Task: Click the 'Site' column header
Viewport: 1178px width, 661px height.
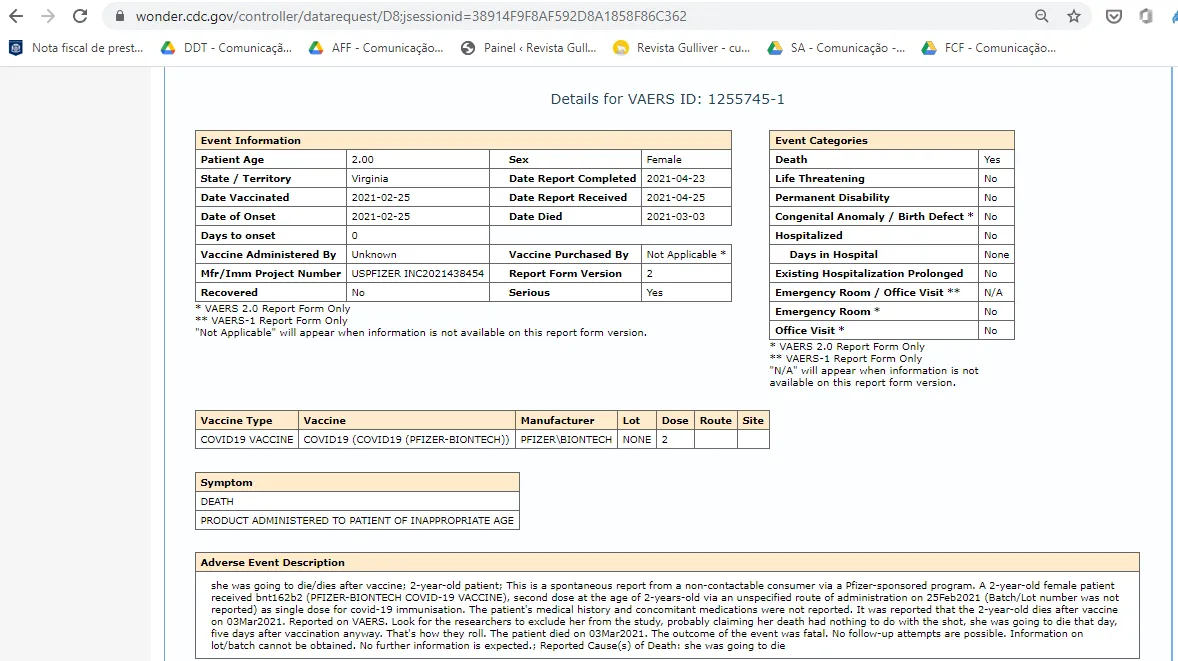Action: point(753,421)
